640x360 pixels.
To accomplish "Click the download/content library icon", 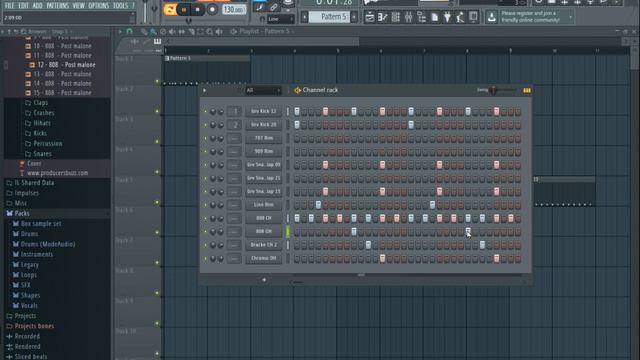I will (491, 17).
